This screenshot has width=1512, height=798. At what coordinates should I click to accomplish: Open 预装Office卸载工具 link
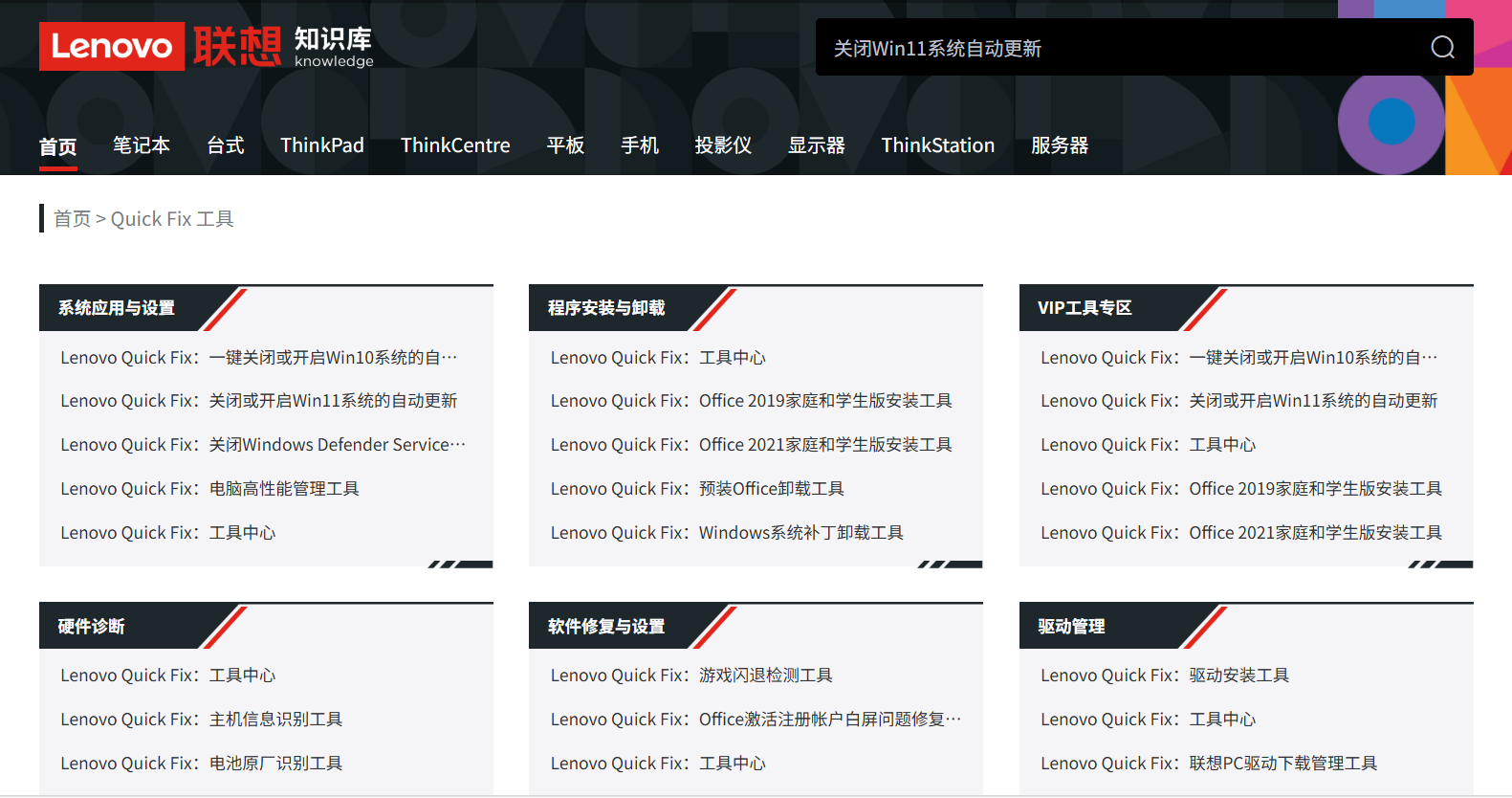697,489
